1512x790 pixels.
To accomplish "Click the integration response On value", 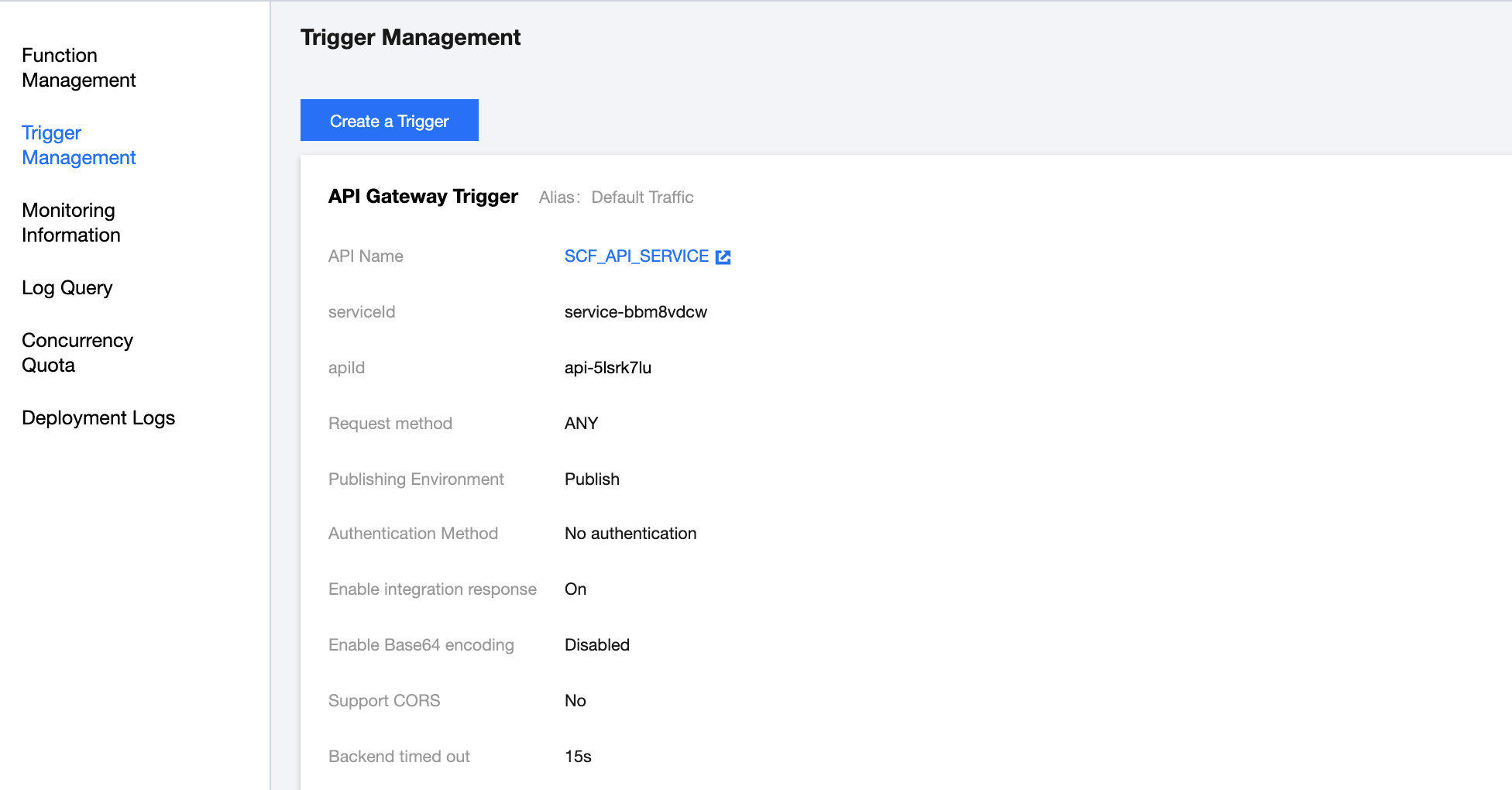I will 575,589.
